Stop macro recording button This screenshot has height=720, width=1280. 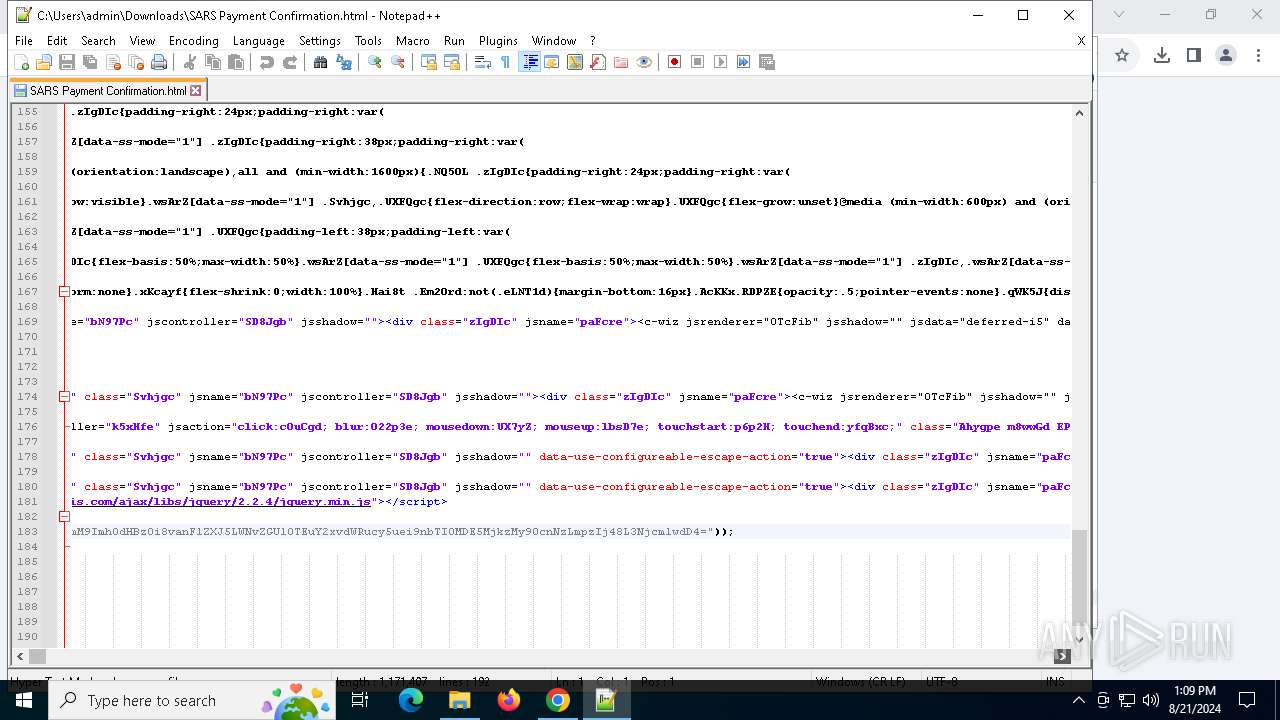click(x=698, y=62)
